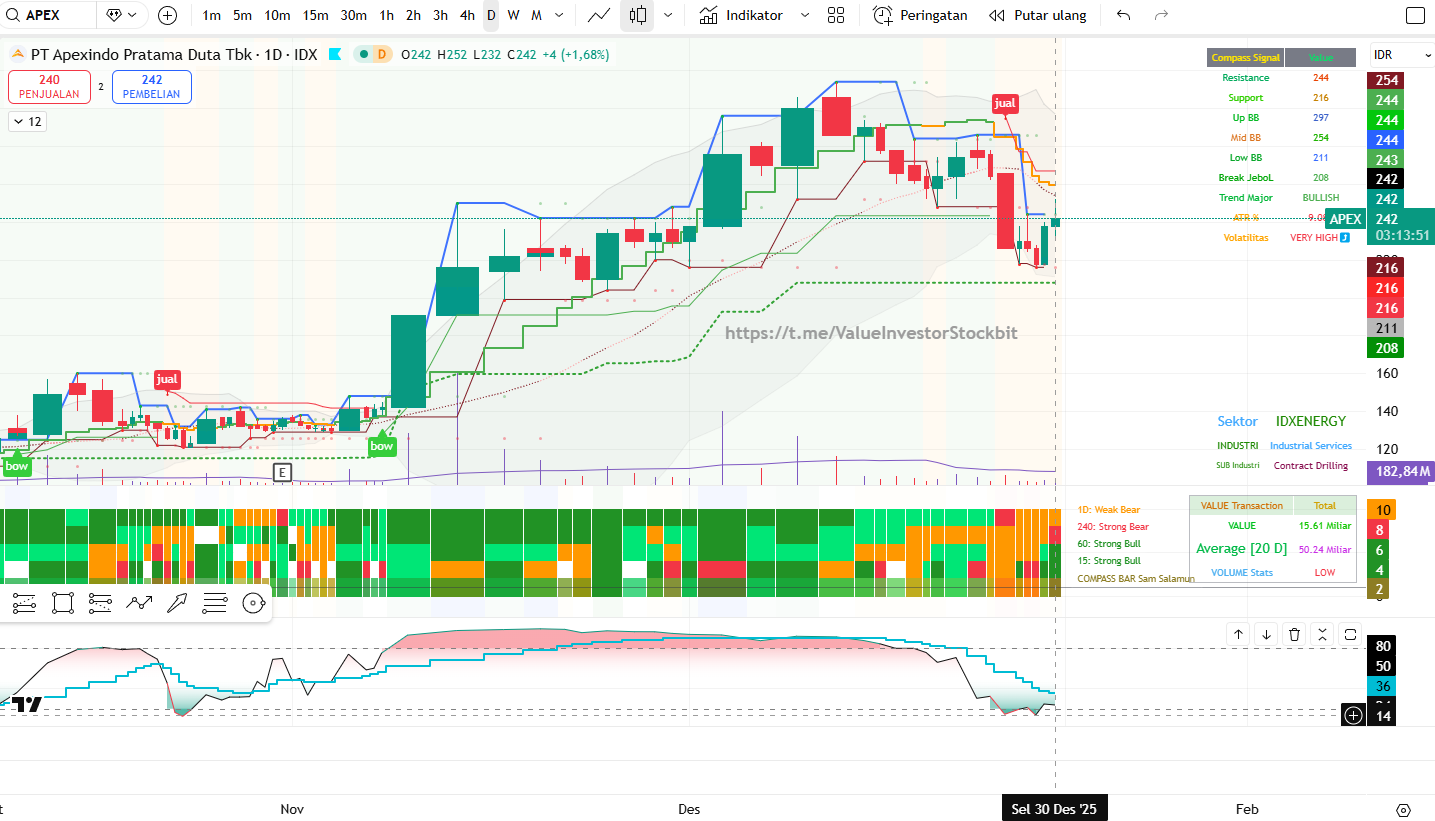Click the Peringatan alert button label
The width and height of the screenshot is (1435, 821).
(934, 15)
